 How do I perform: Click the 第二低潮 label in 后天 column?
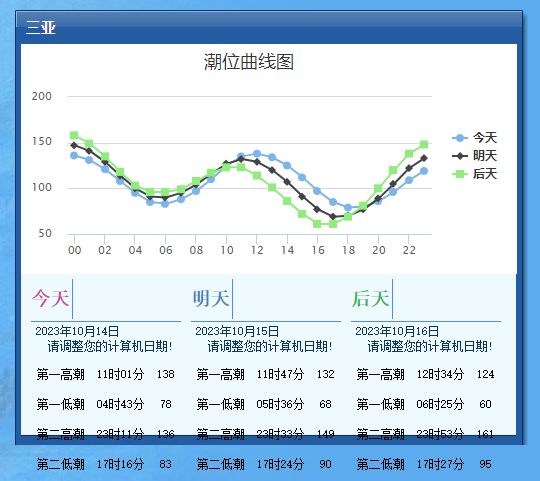(381, 464)
